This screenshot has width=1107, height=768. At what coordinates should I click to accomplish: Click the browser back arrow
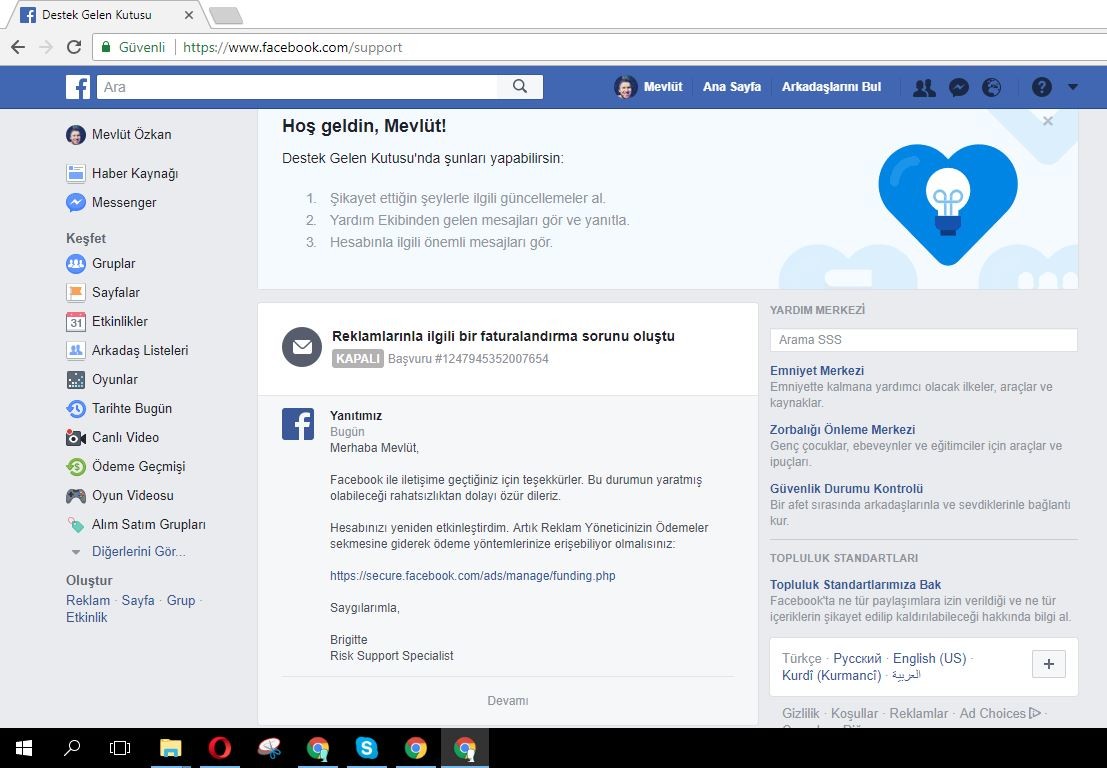click(x=18, y=47)
